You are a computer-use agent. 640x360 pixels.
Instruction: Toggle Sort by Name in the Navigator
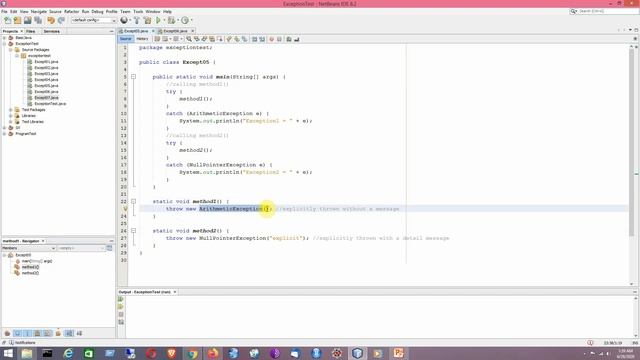[x=69, y=333]
